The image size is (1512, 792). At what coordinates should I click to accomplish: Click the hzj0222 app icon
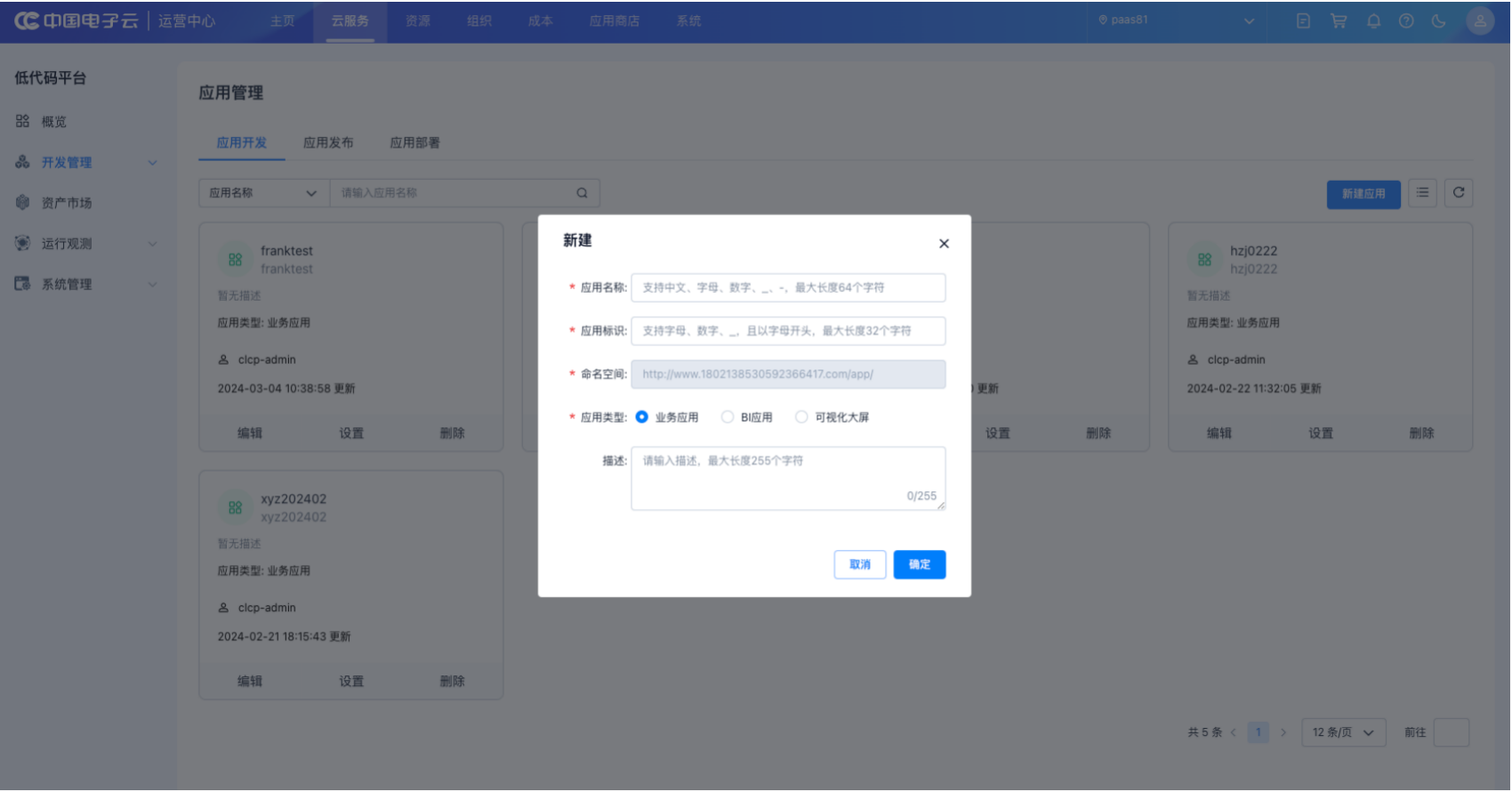point(1204,260)
